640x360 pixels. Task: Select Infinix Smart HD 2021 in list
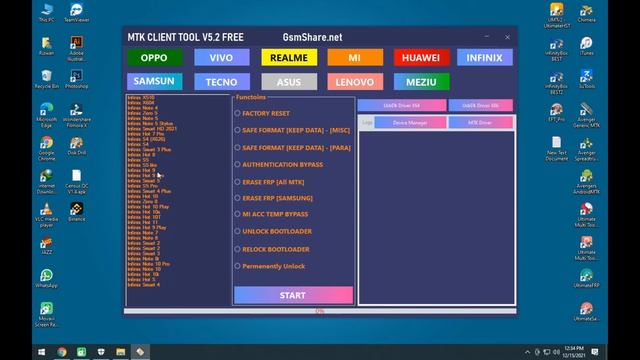(152, 129)
